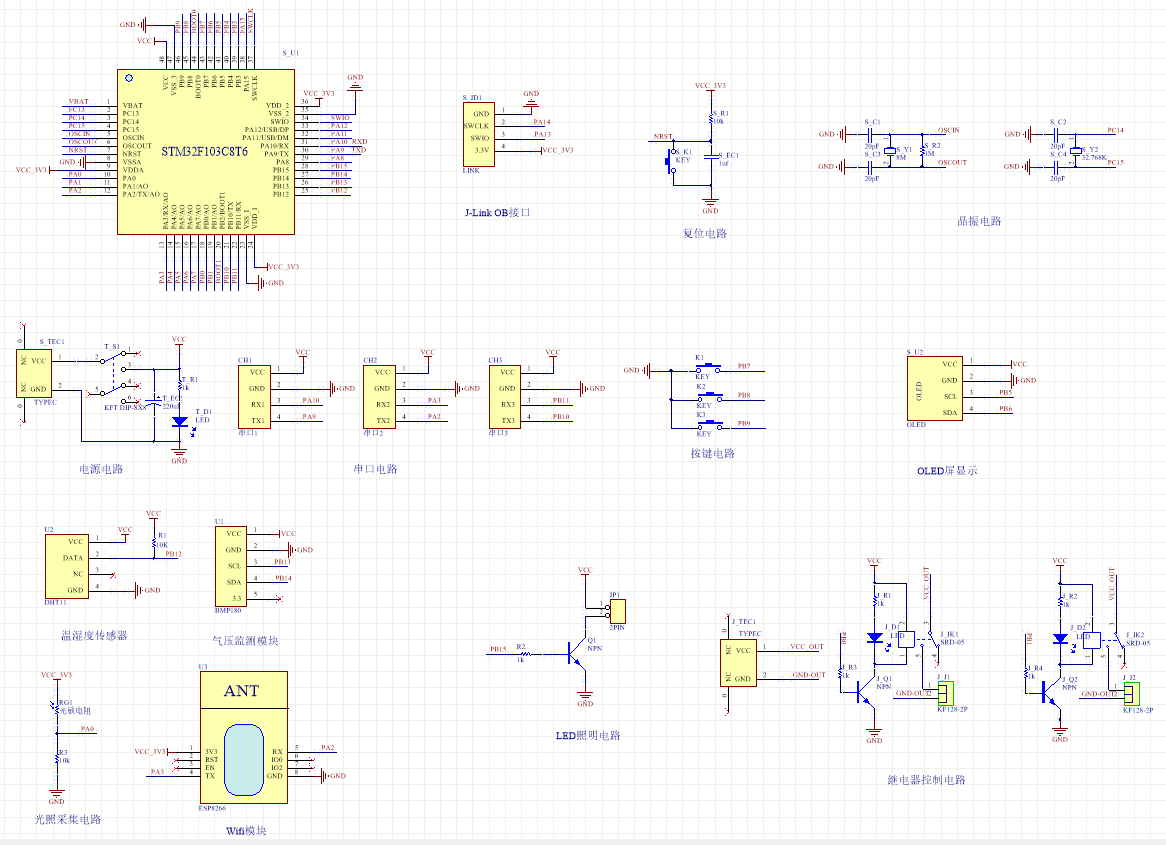The image size is (1166, 845).
Task: Click the K2 key switch symbol
Action: [x=708, y=397]
